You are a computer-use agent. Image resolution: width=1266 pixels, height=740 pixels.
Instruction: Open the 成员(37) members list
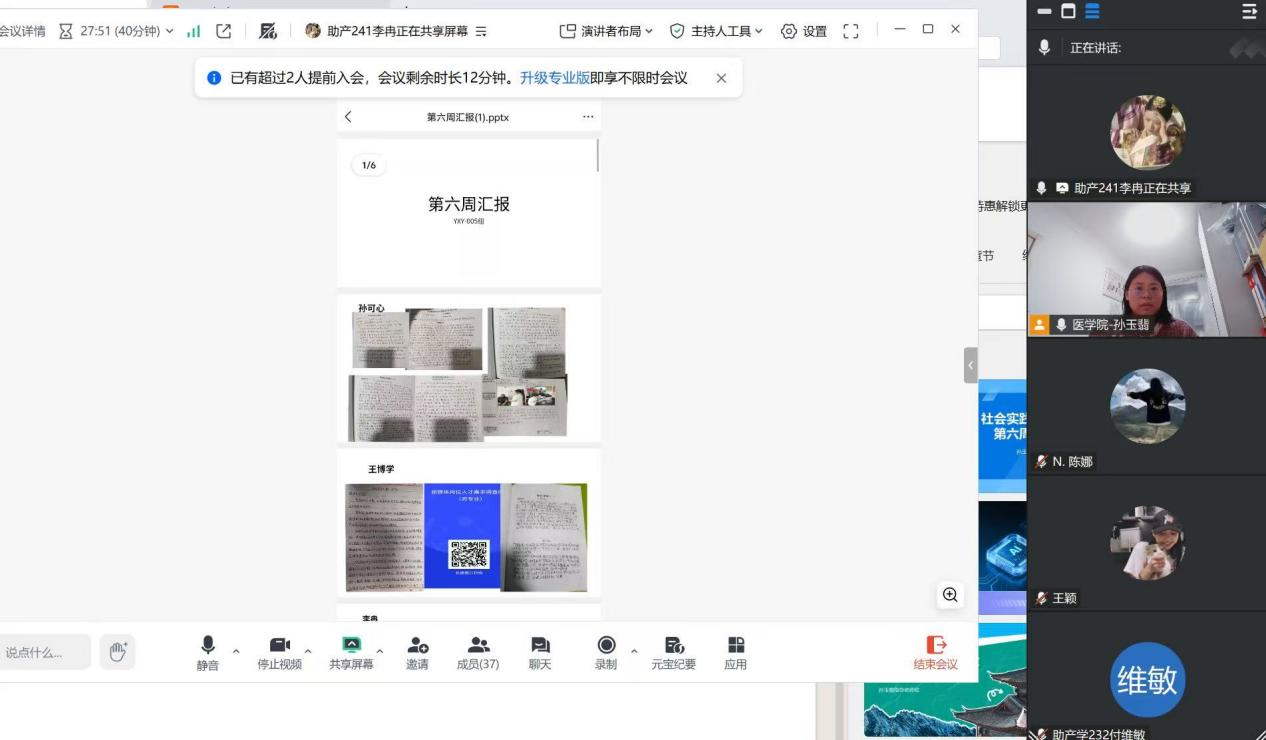[x=478, y=653]
